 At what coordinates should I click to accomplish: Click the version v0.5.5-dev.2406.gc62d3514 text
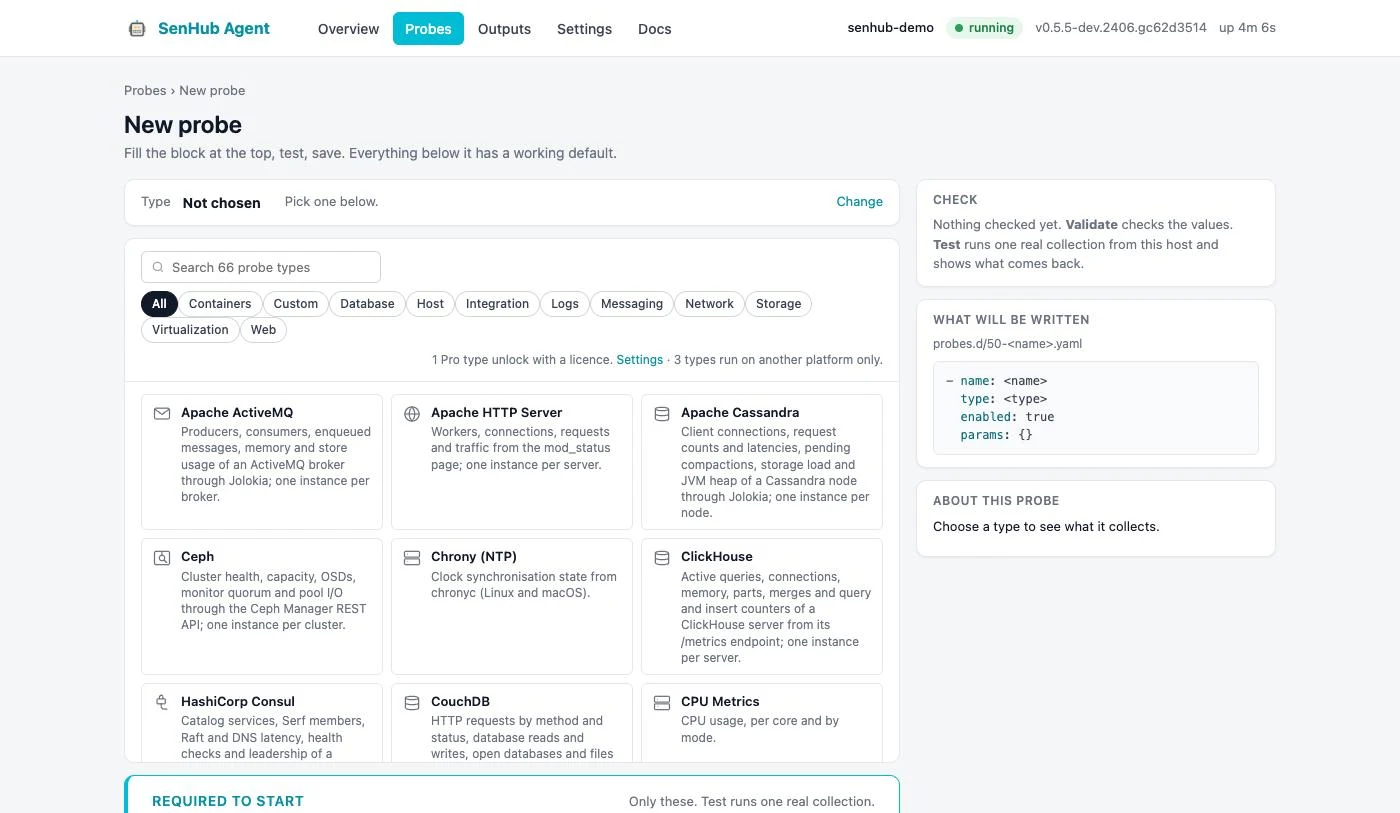pyautogui.click(x=1121, y=28)
